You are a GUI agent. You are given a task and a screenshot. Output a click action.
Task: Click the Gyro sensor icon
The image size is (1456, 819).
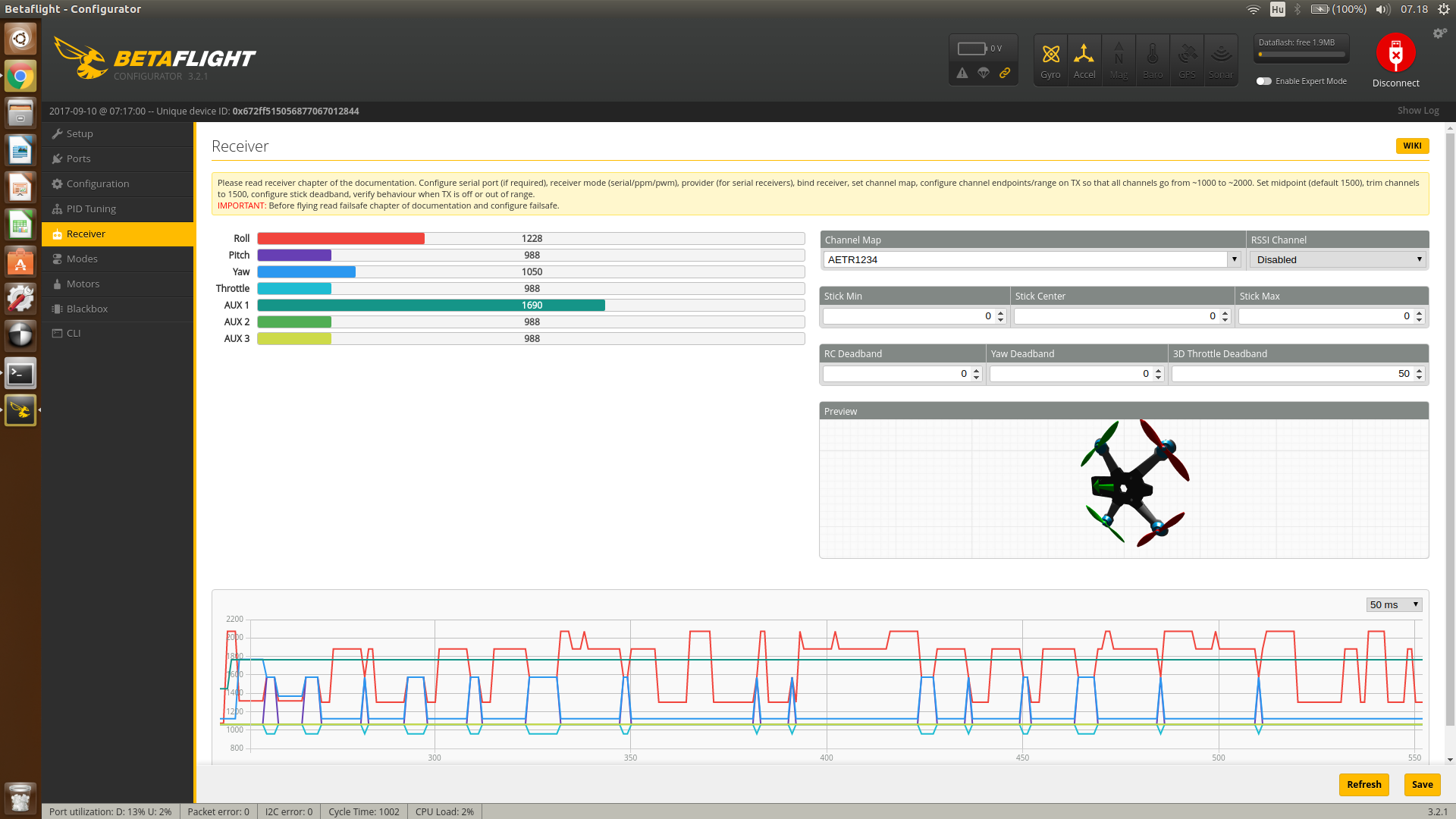pos(1050,60)
